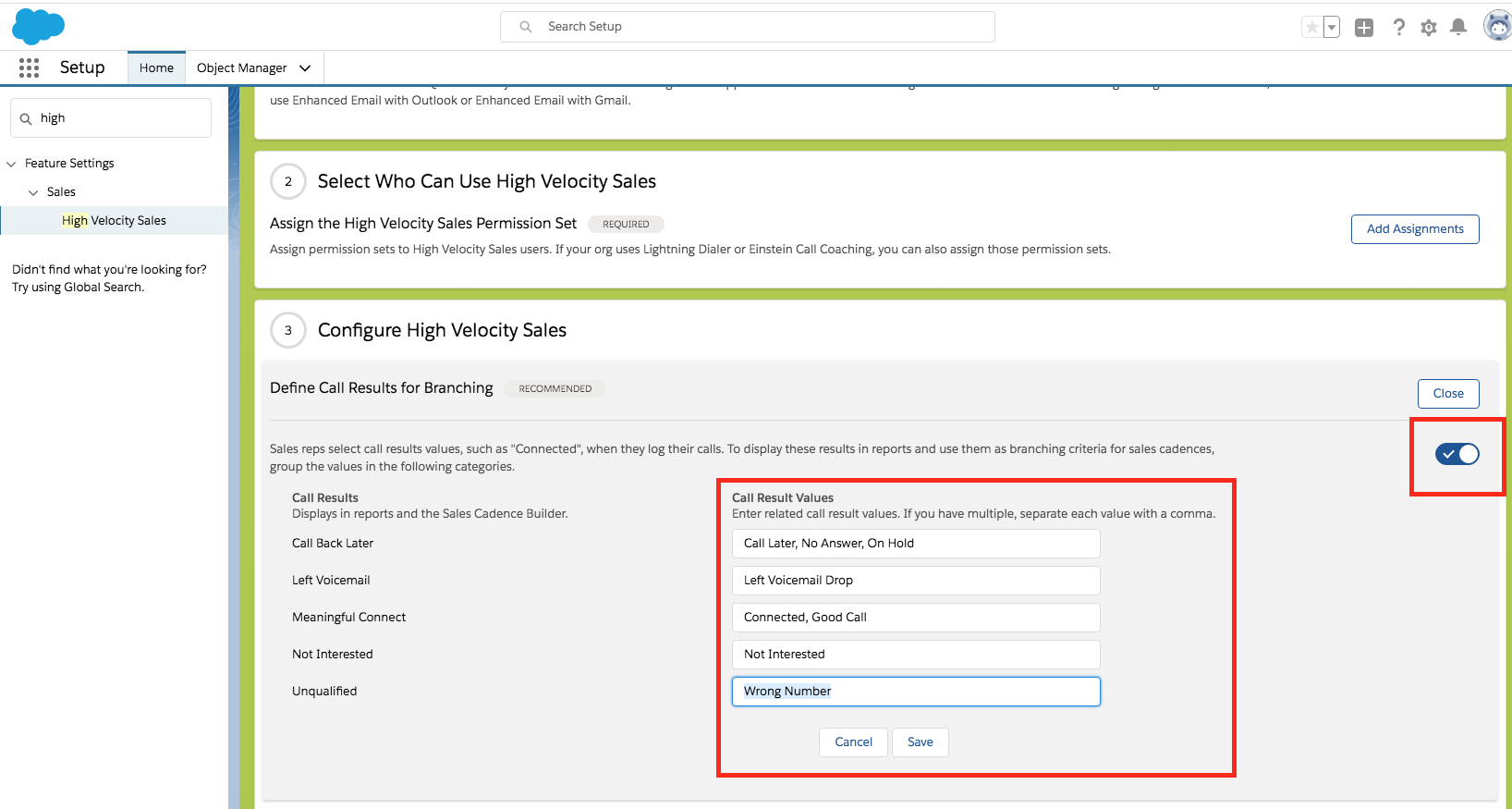
Task: Click the Quick Find search icon
Action: pos(26,119)
